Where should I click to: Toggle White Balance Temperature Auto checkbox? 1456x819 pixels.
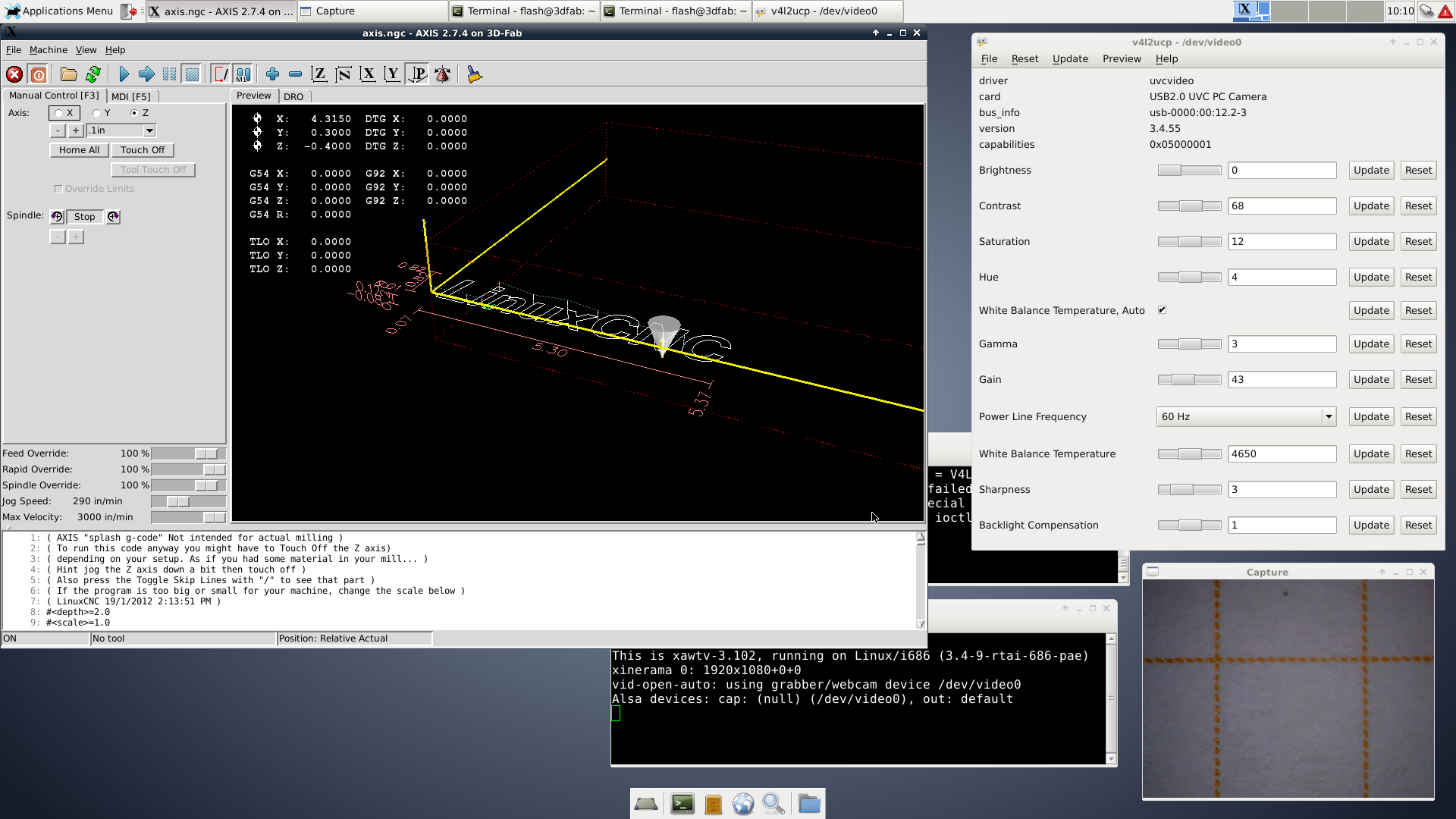(x=1162, y=310)
